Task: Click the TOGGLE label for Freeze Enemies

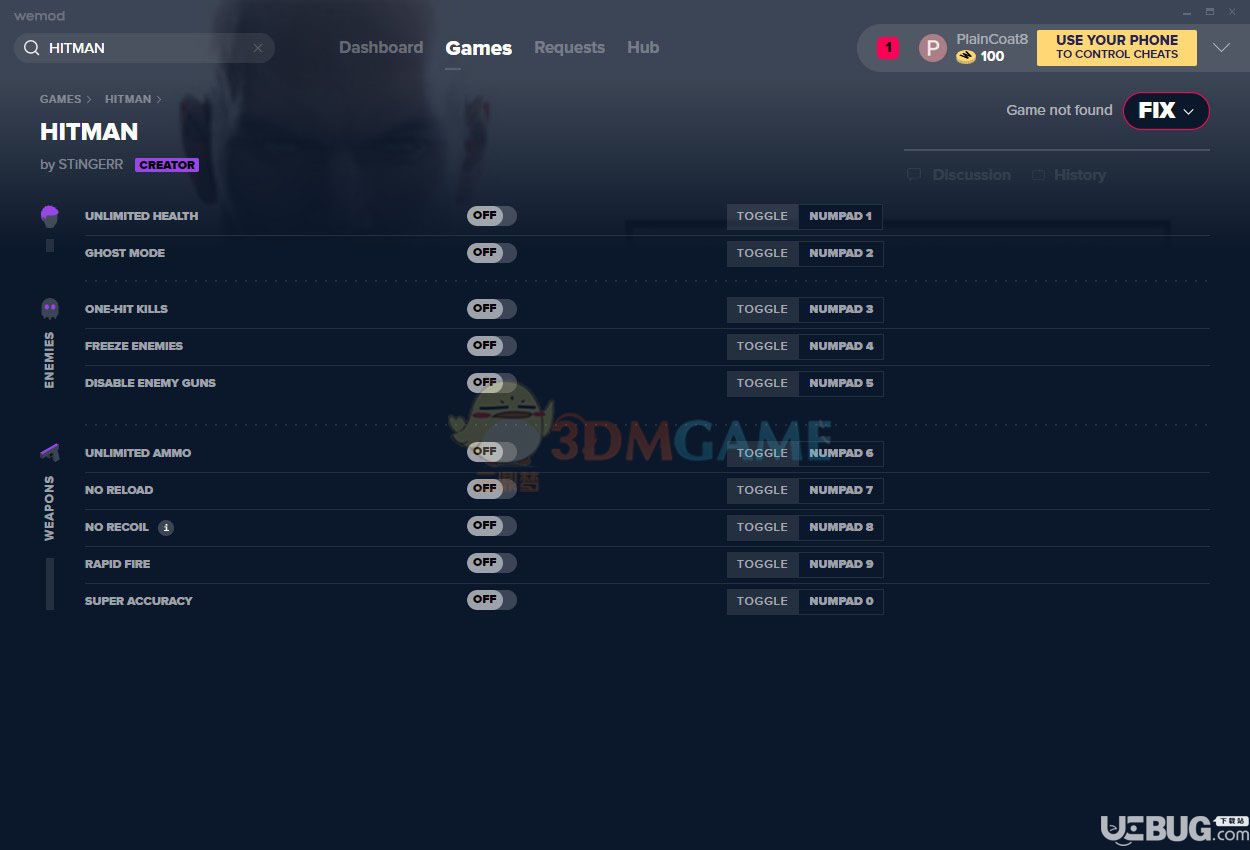Action: point(762,346)
